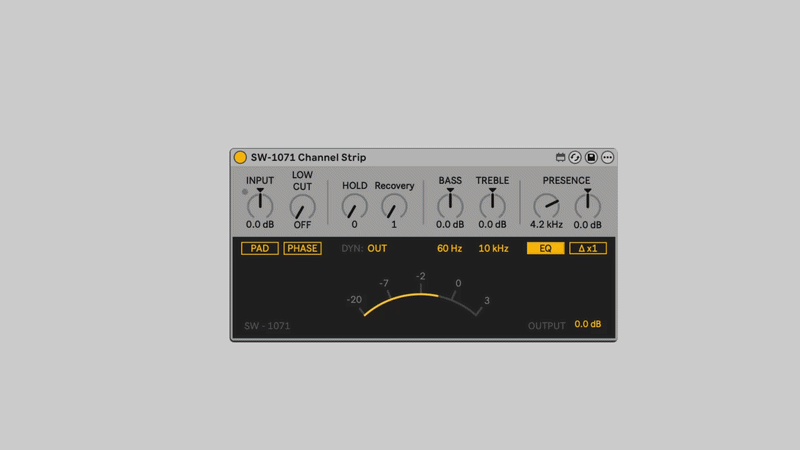Click the HOLD knob
This screenshot has width=800, height=450.
point(354,207)
